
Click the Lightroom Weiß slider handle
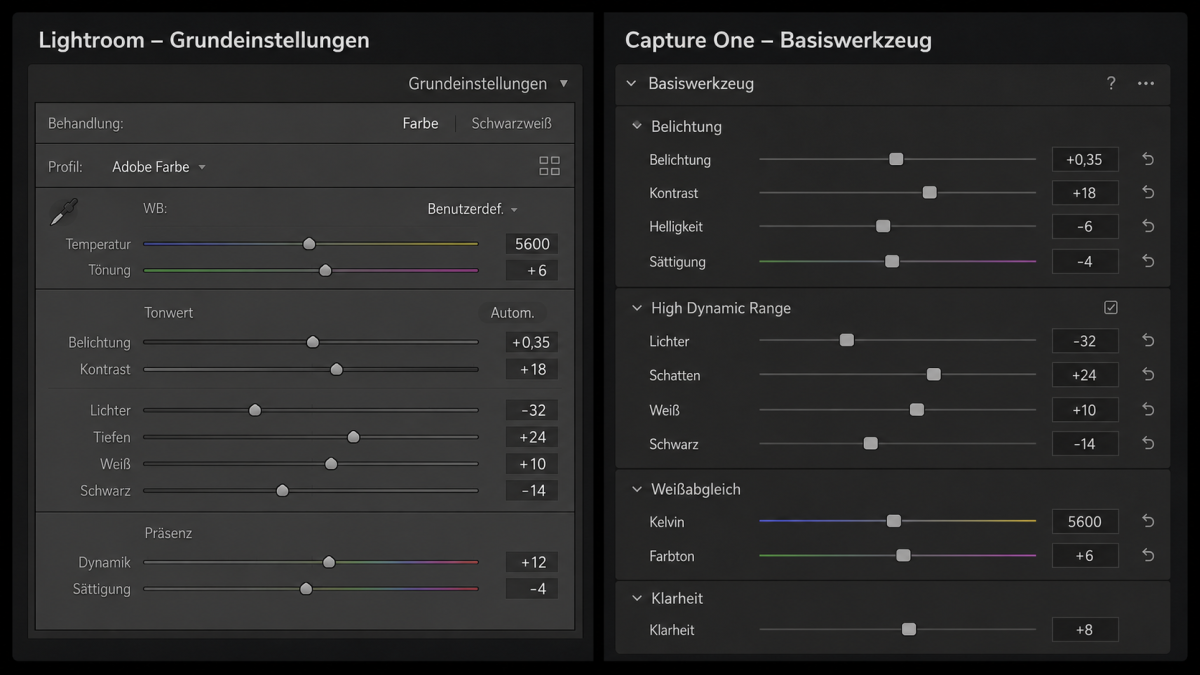(x=331, y=464)
